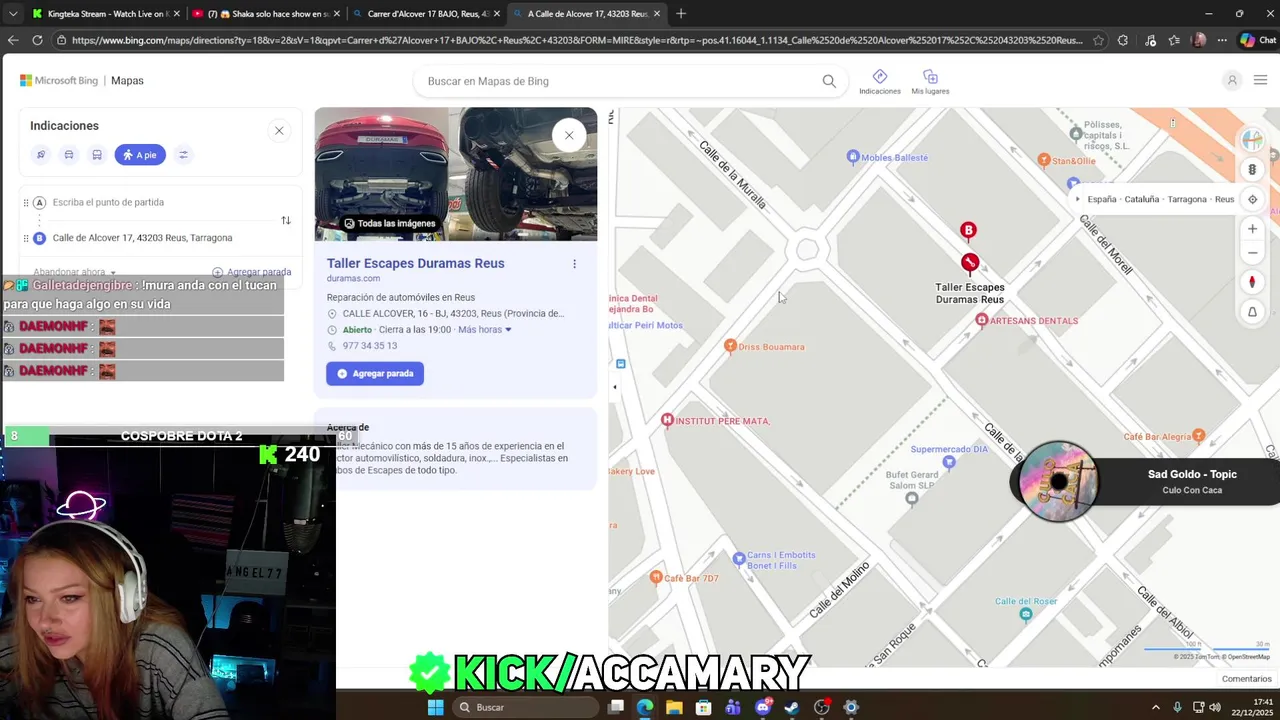Bookmark this page with star
The width and height of the screenshot is (1280, 720).
click(1098, 40)
